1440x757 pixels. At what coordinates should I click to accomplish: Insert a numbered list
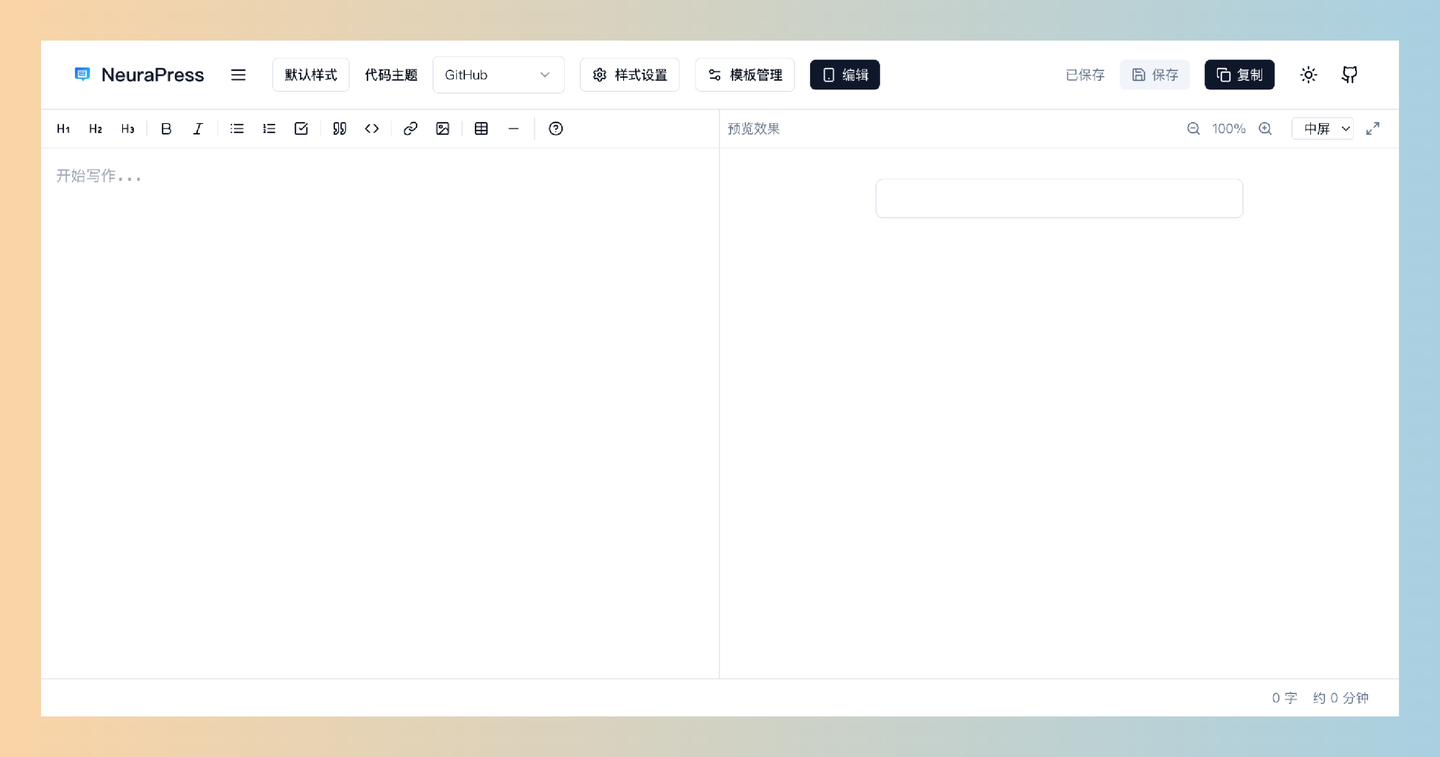click(x=269, y=129)
